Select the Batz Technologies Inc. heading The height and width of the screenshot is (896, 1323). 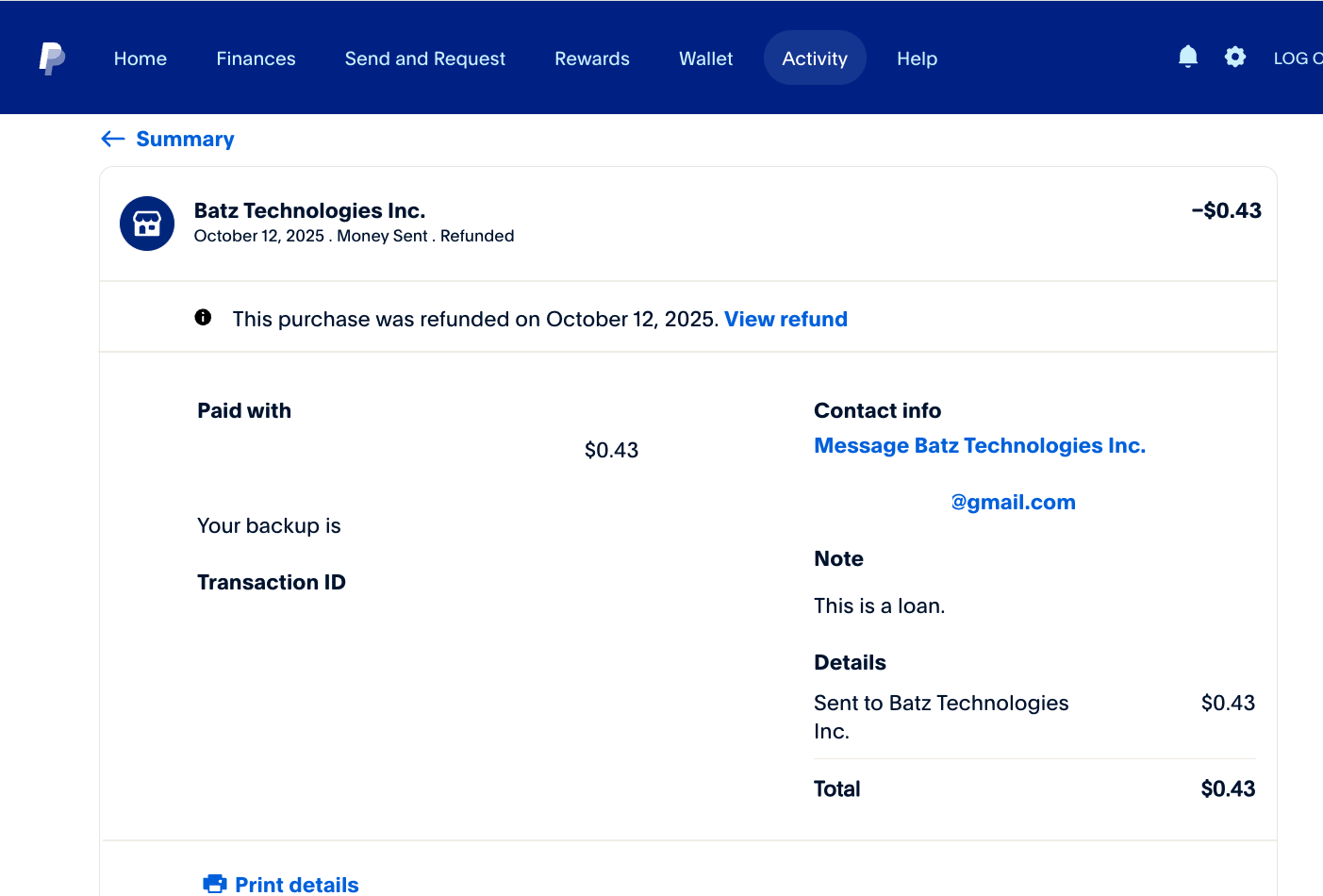coord(309,210)
